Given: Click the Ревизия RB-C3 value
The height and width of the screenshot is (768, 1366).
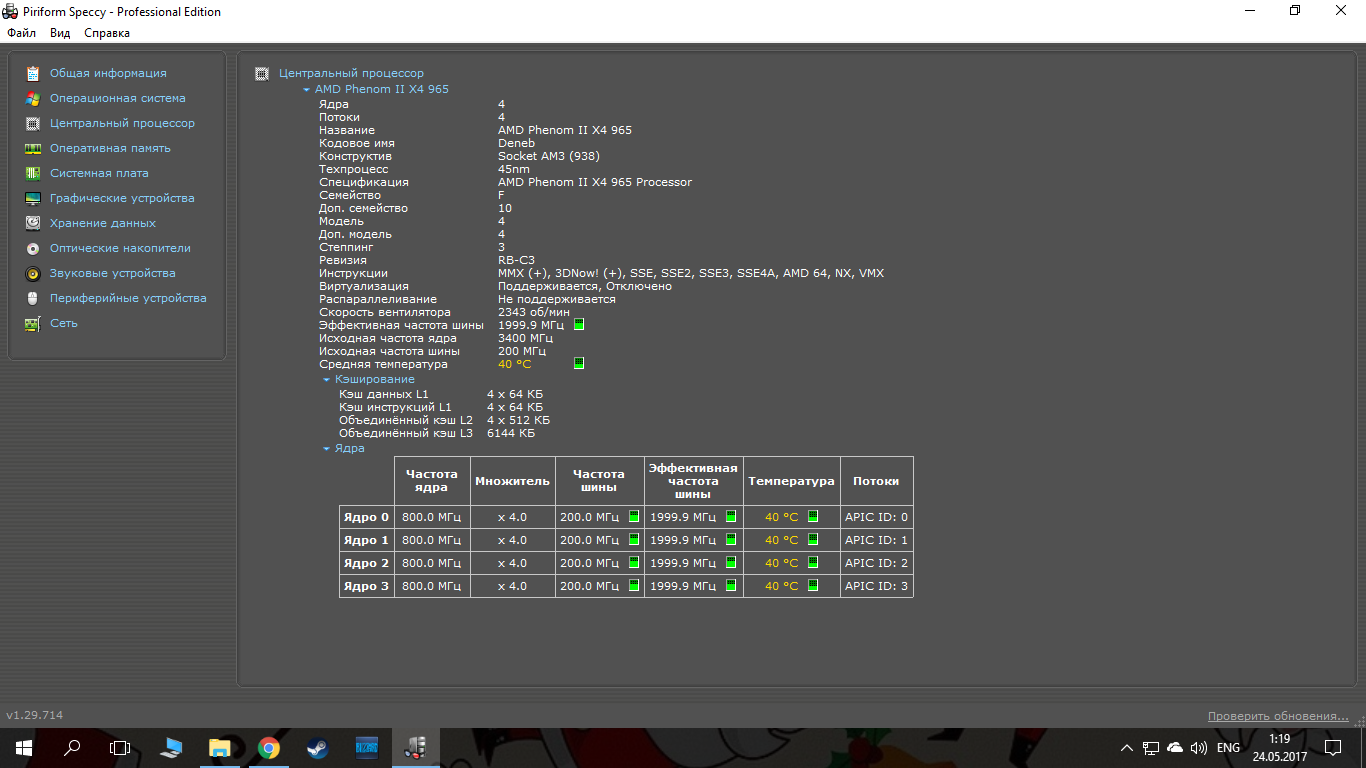Looking at the screenshot, I should click(x=516, y=260).
